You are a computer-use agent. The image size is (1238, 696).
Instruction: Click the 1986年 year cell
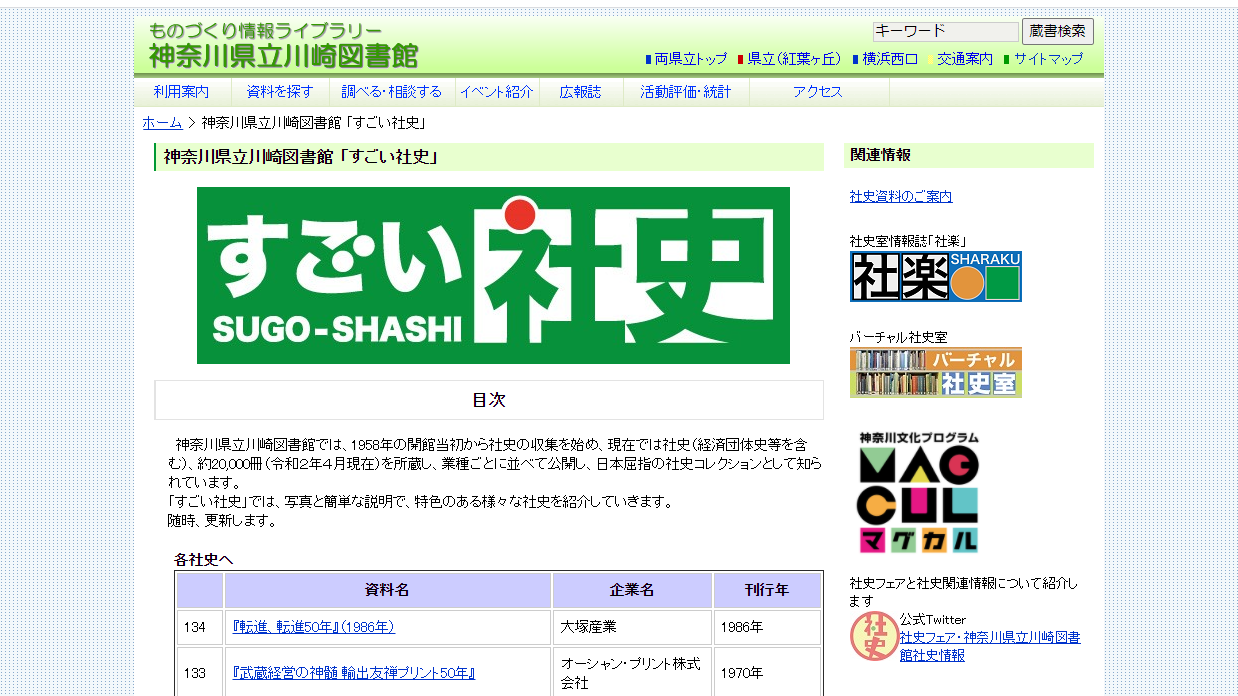point(767,627)
